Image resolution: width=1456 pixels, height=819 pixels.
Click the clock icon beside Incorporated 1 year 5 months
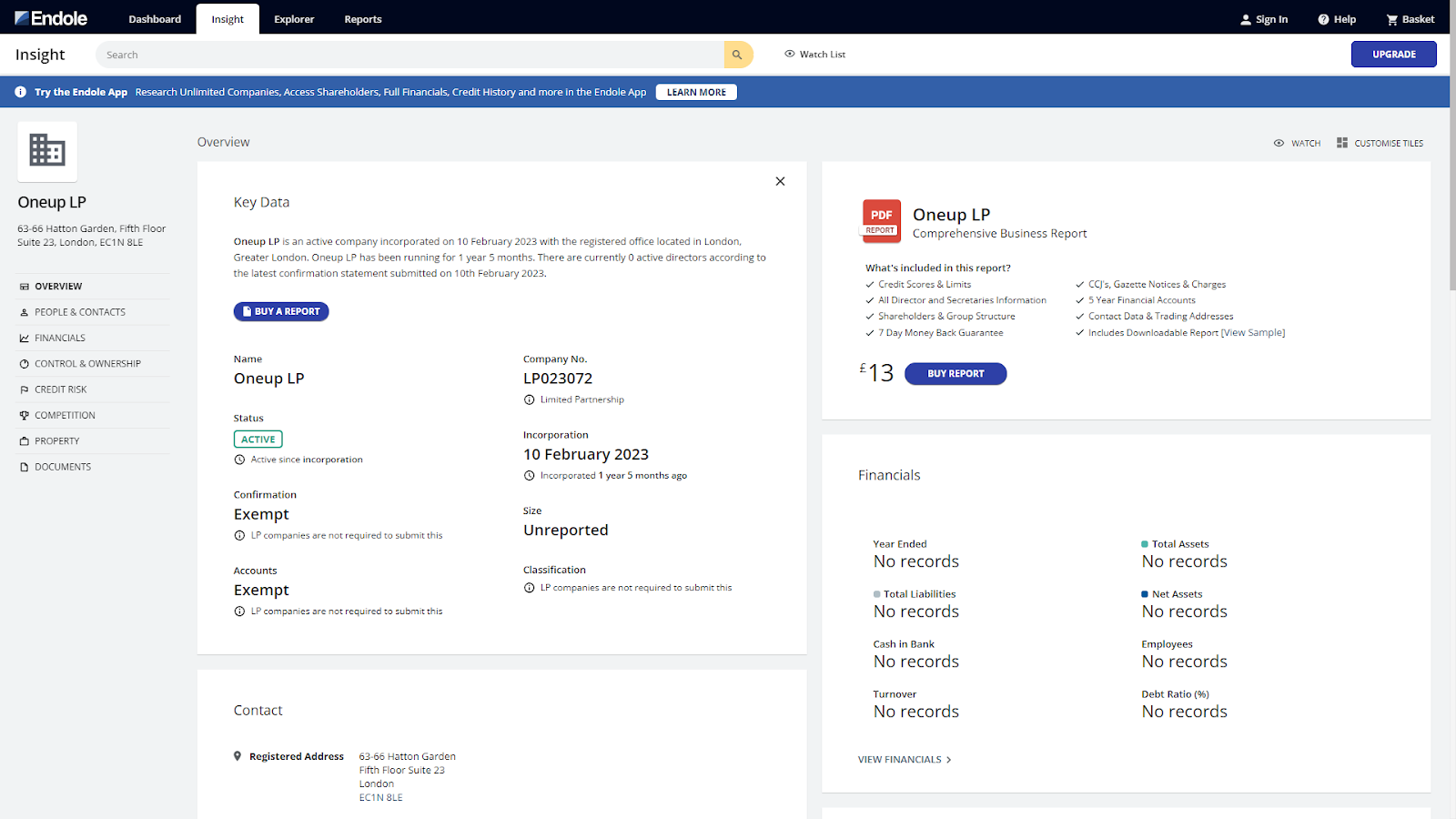[530, 476]
